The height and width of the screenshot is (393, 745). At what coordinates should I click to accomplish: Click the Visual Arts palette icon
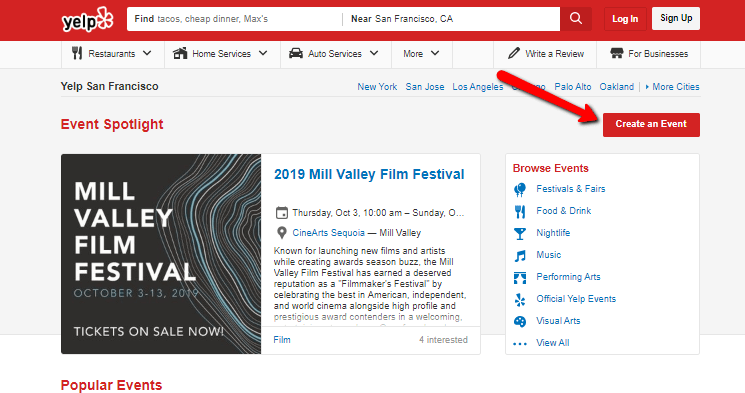tap(520, 321)
